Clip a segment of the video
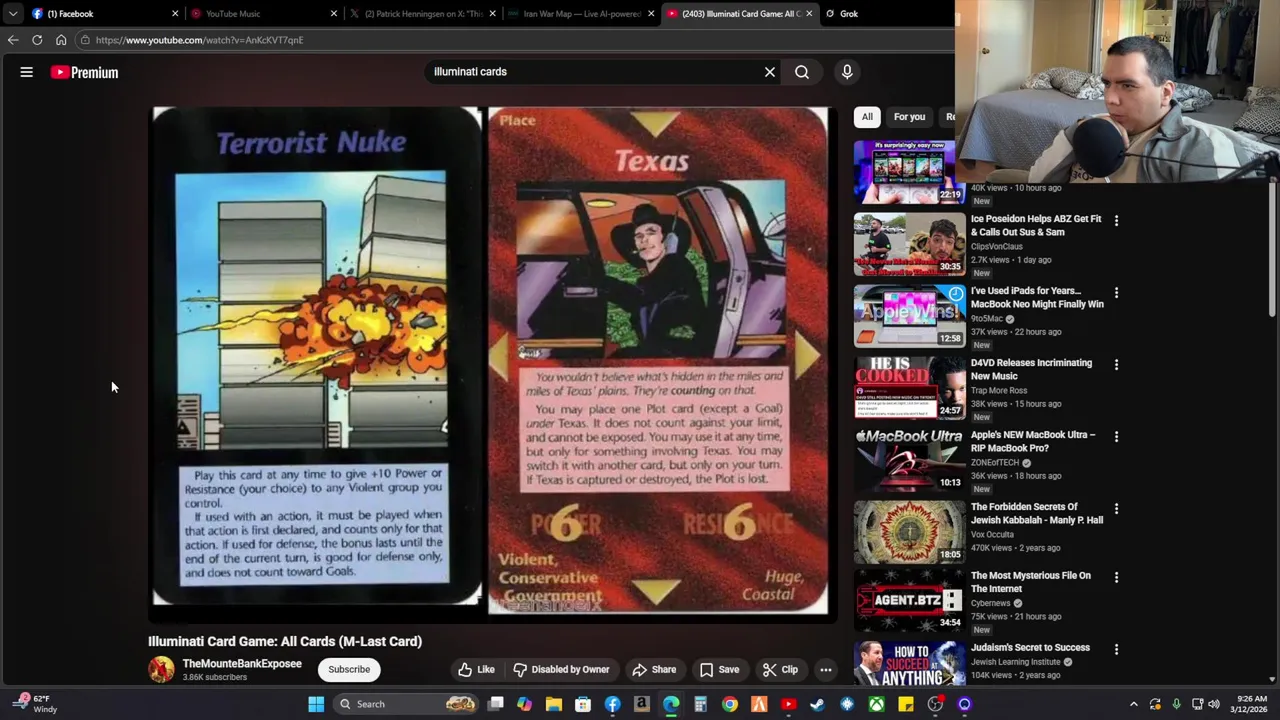Viewport: 1280px width, 720px height. point(780,670)
